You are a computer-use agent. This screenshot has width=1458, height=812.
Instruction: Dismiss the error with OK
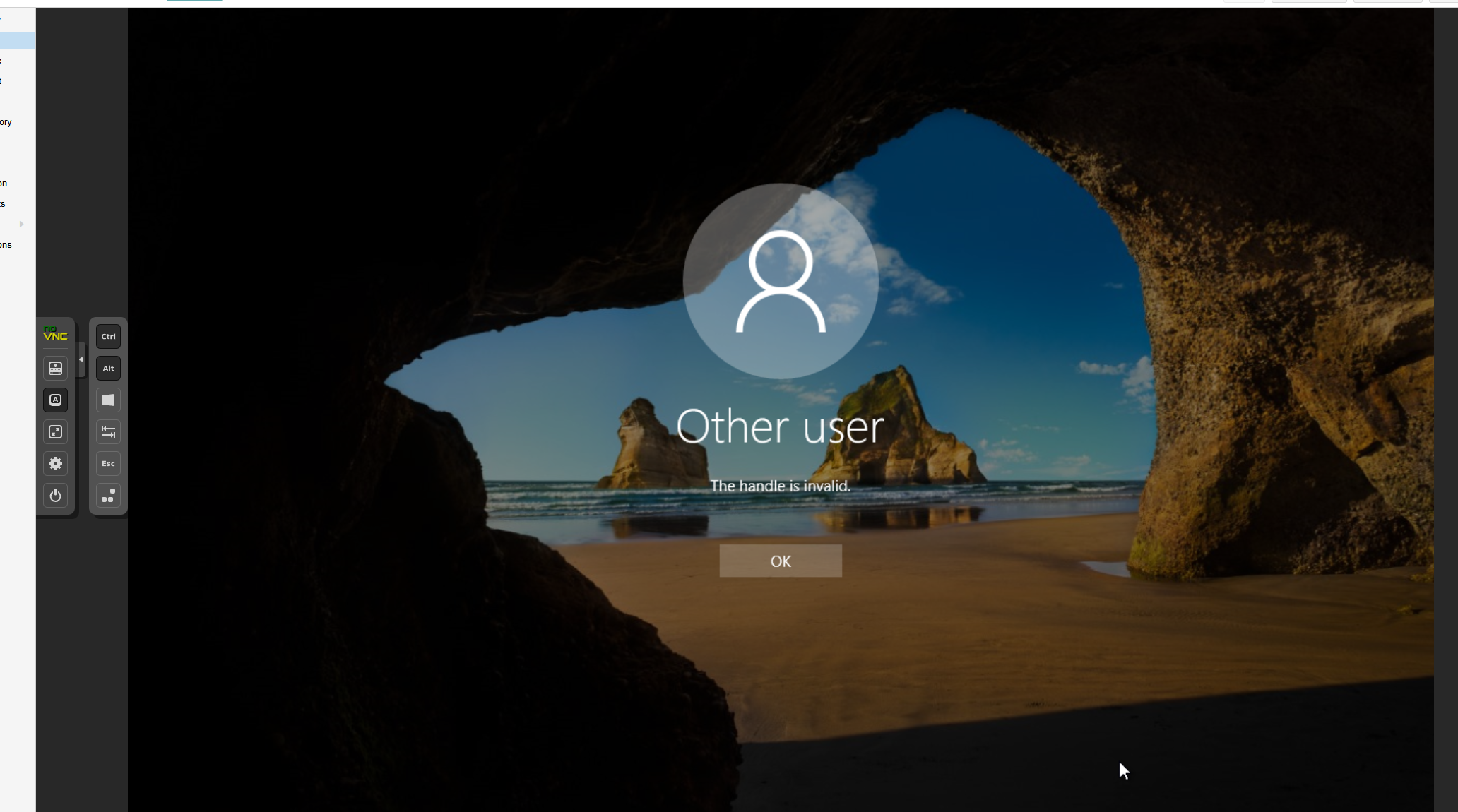(x=780, y=561)
